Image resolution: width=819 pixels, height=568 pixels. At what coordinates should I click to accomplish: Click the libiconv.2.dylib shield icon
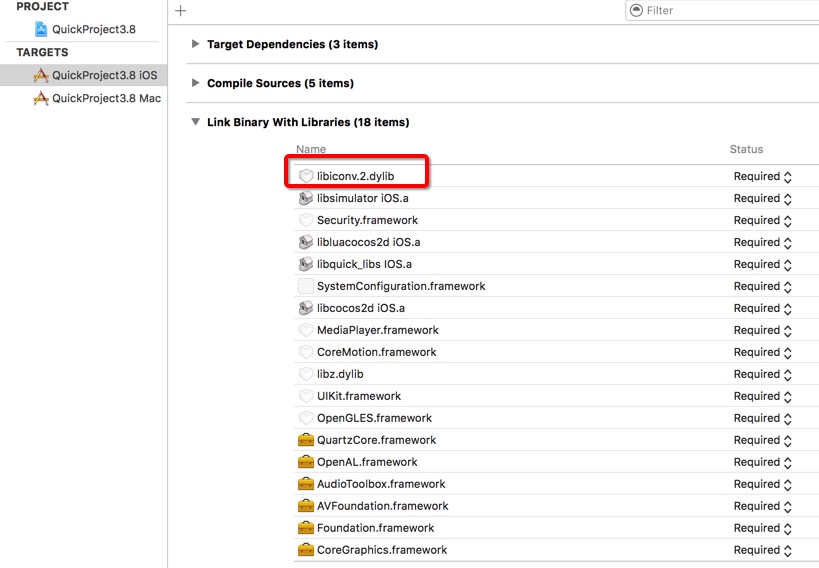[306, 176]
